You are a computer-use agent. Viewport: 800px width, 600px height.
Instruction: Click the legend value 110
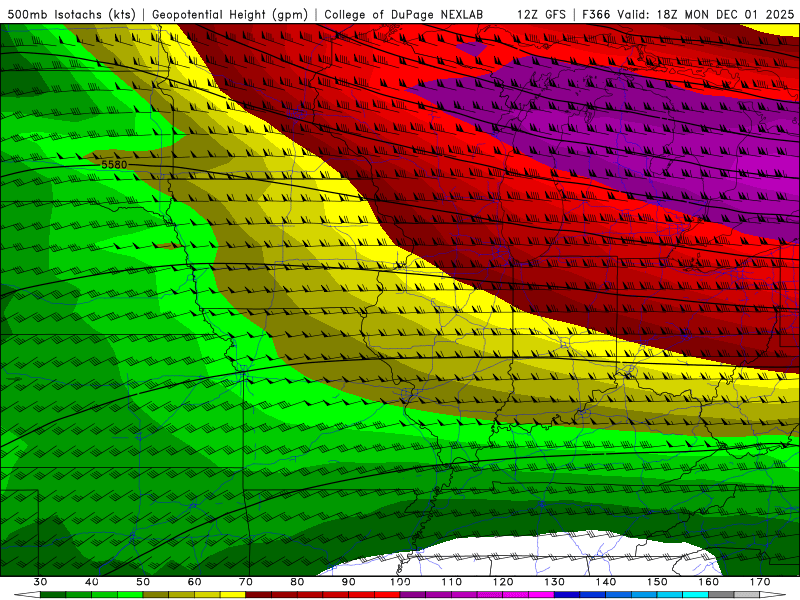point(452,582)
